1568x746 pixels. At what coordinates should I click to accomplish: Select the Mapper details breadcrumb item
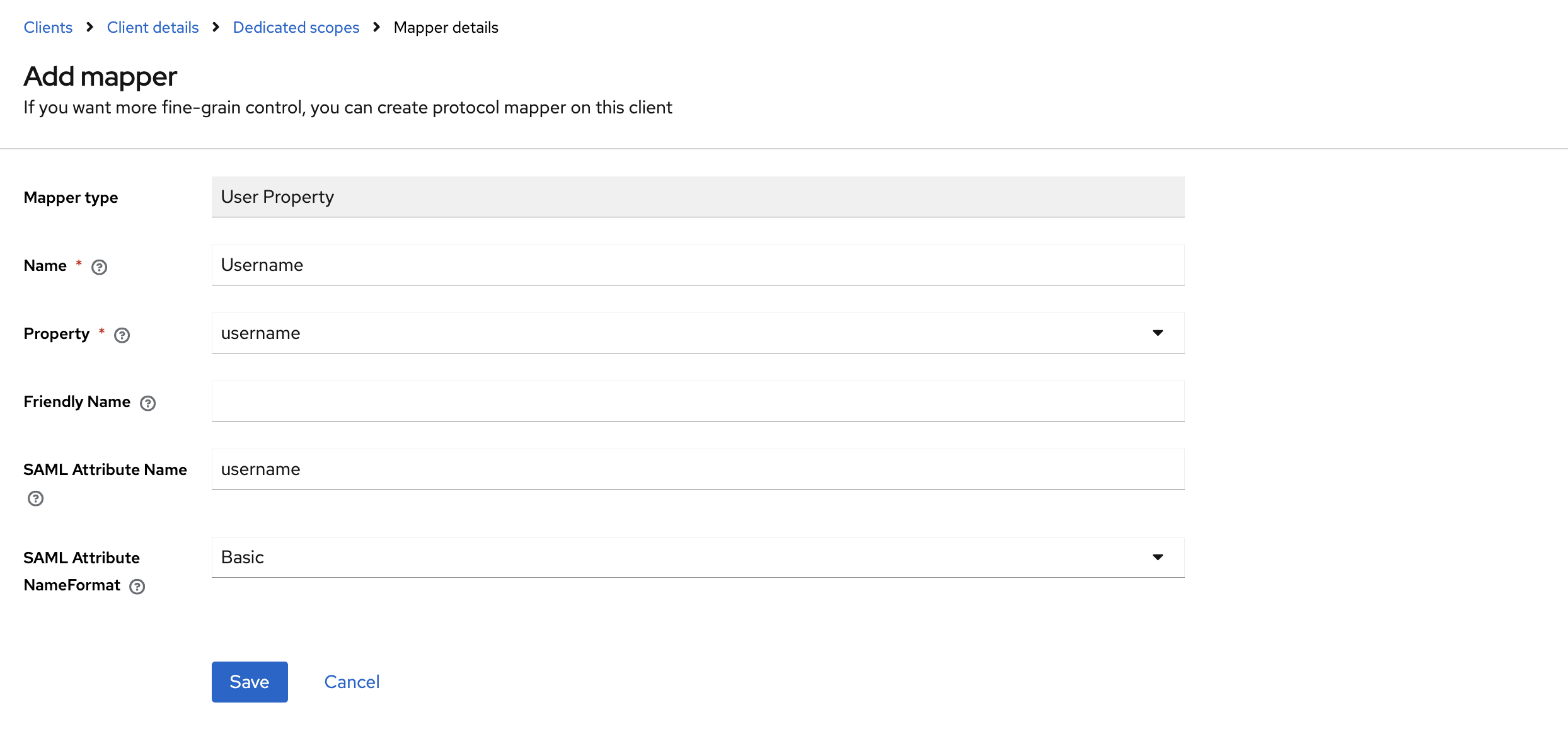[x=446, y=27]
